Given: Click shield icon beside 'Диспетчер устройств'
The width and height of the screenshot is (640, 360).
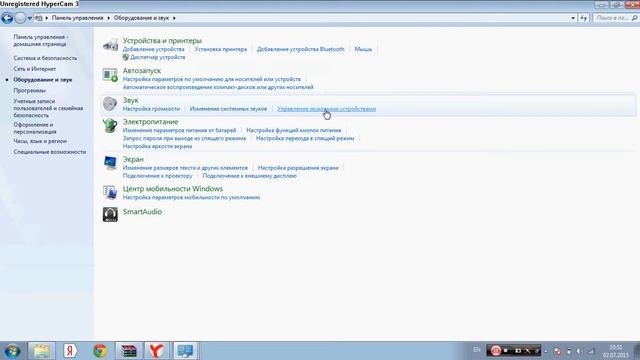Looking at the screenshot, I should tap(126, 57).
